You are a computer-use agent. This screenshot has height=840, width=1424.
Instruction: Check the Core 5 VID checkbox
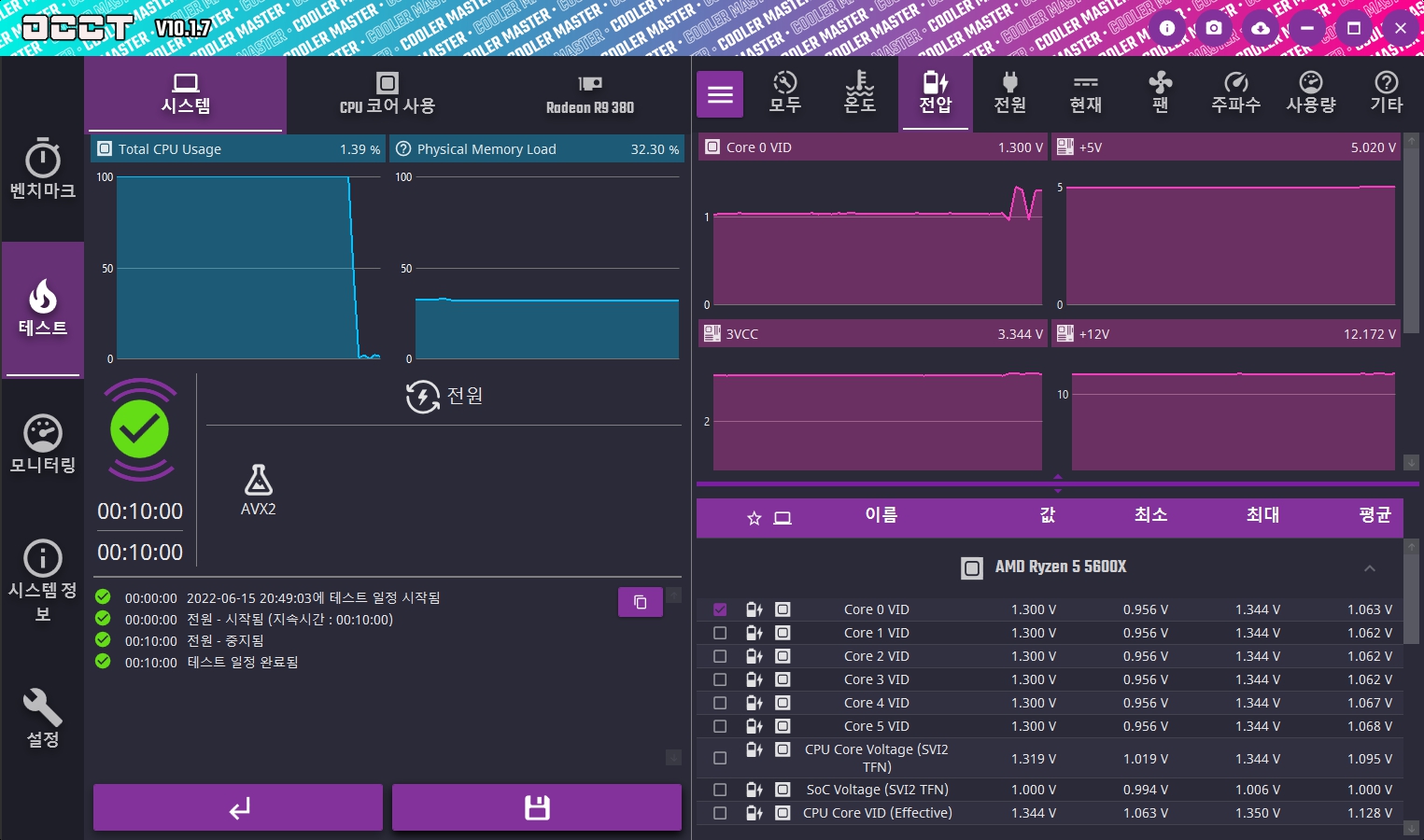(720, 726)
